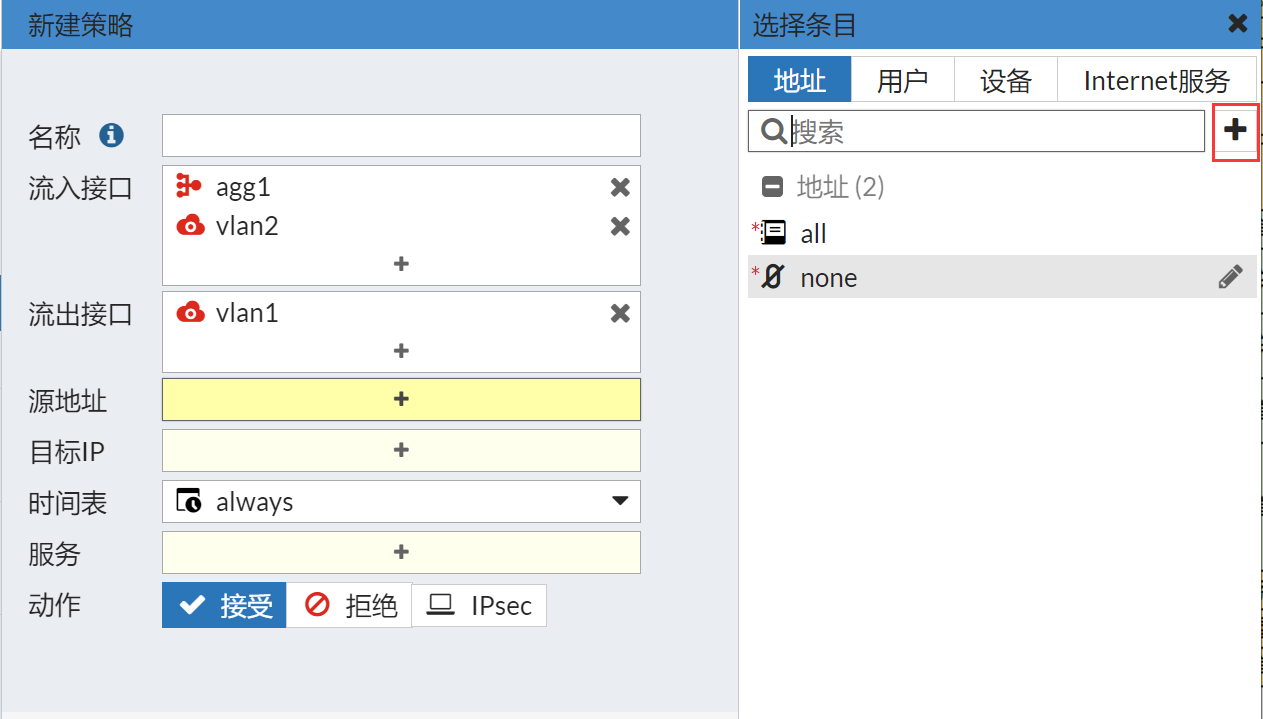
Task: Open the 设备 tab
Action: tap(1005, 80)
